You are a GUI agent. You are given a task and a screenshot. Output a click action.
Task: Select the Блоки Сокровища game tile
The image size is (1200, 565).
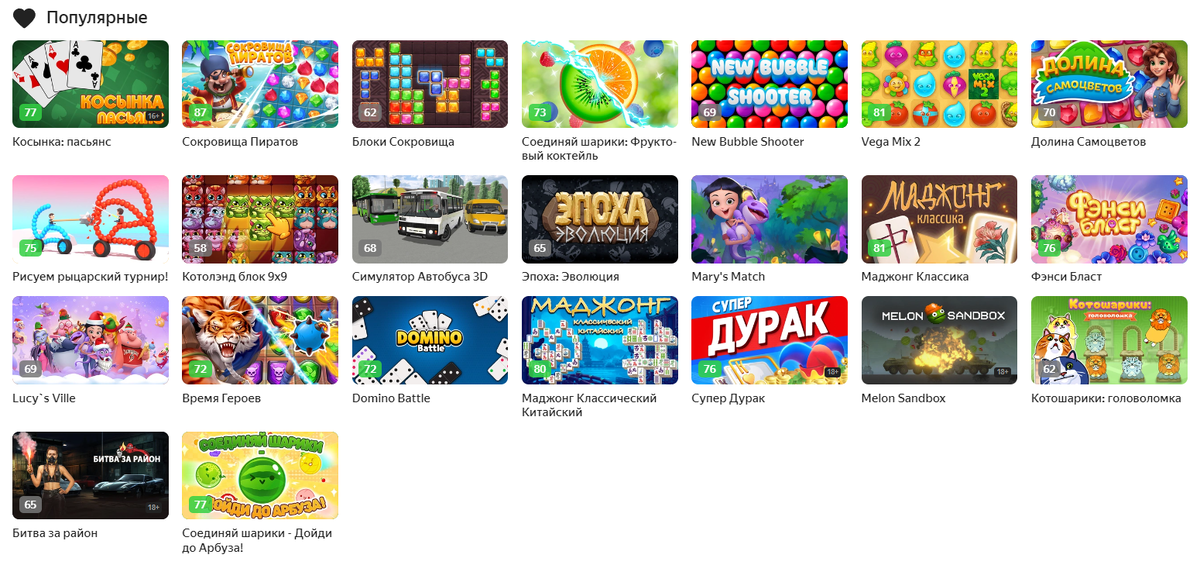[430, 84]
